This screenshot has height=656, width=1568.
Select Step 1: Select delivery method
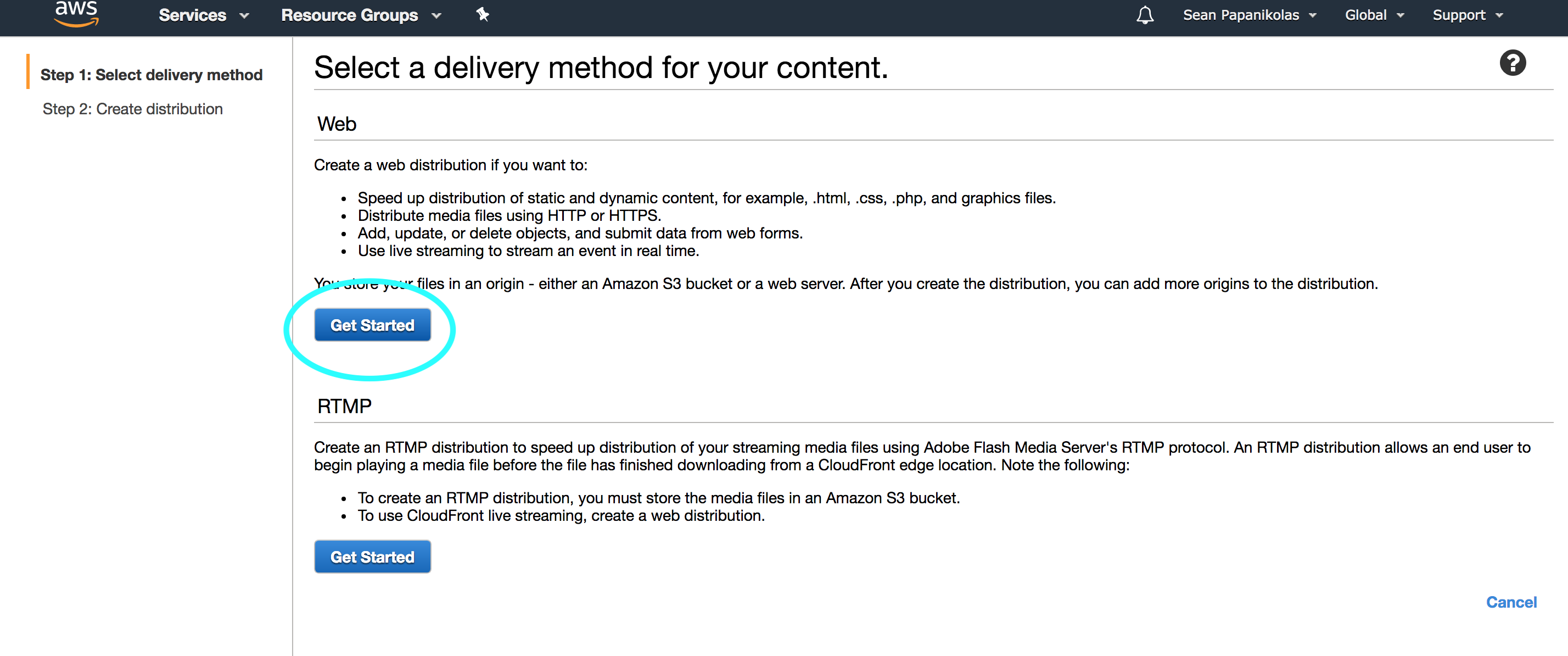[x=152, y=75]
